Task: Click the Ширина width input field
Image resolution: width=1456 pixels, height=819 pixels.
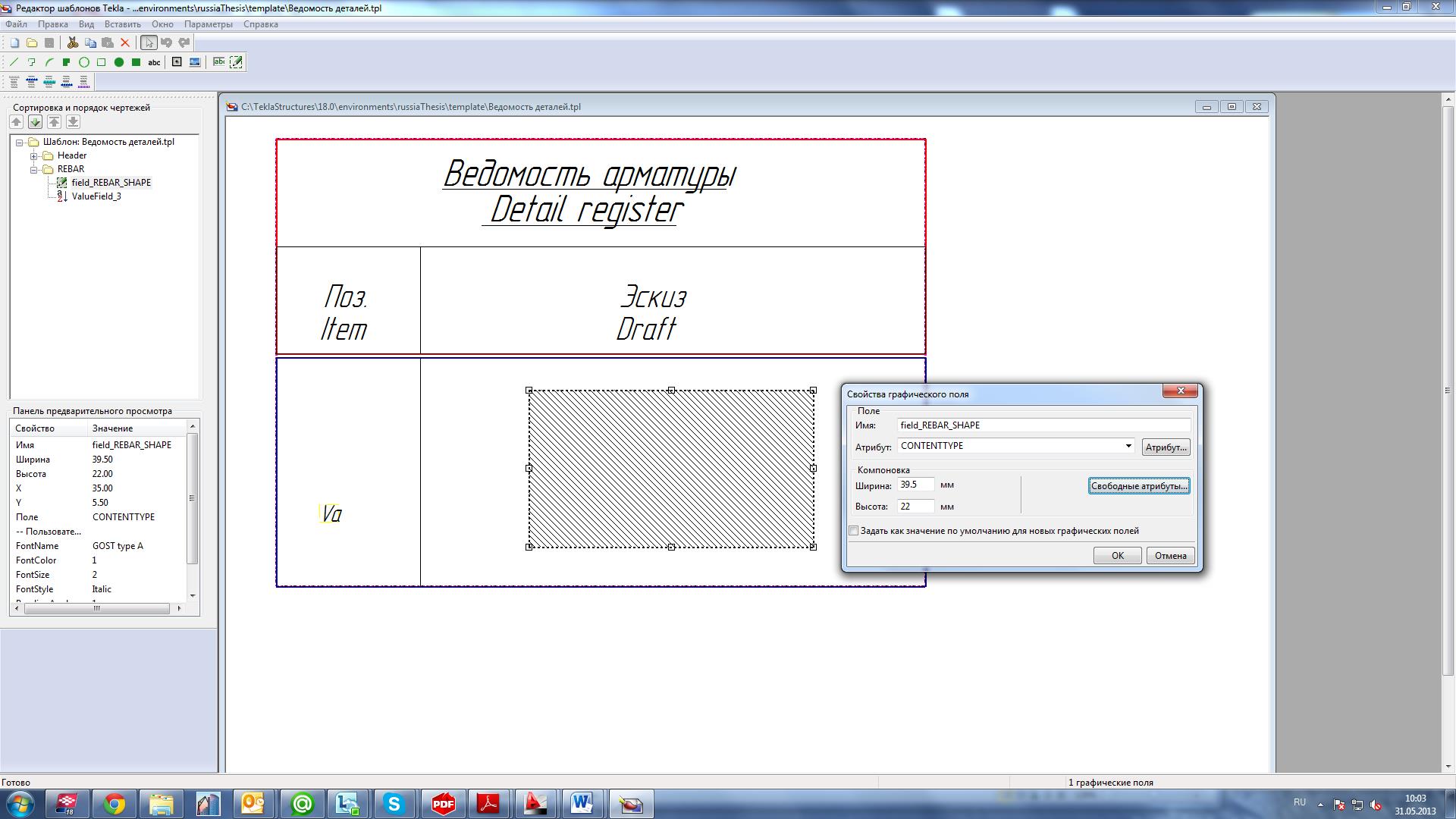Action: [915, 485]
